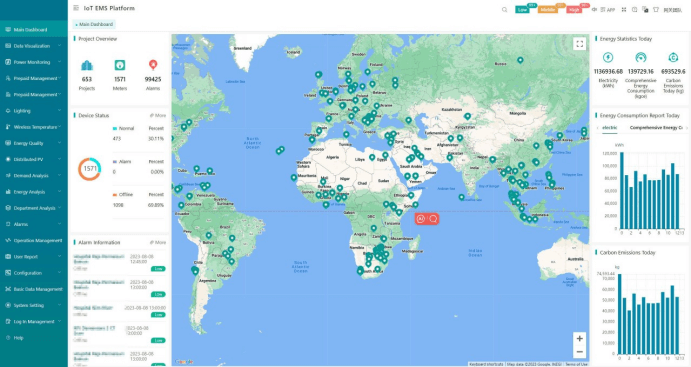Filter alarms by the High badge

pos(574,10)
